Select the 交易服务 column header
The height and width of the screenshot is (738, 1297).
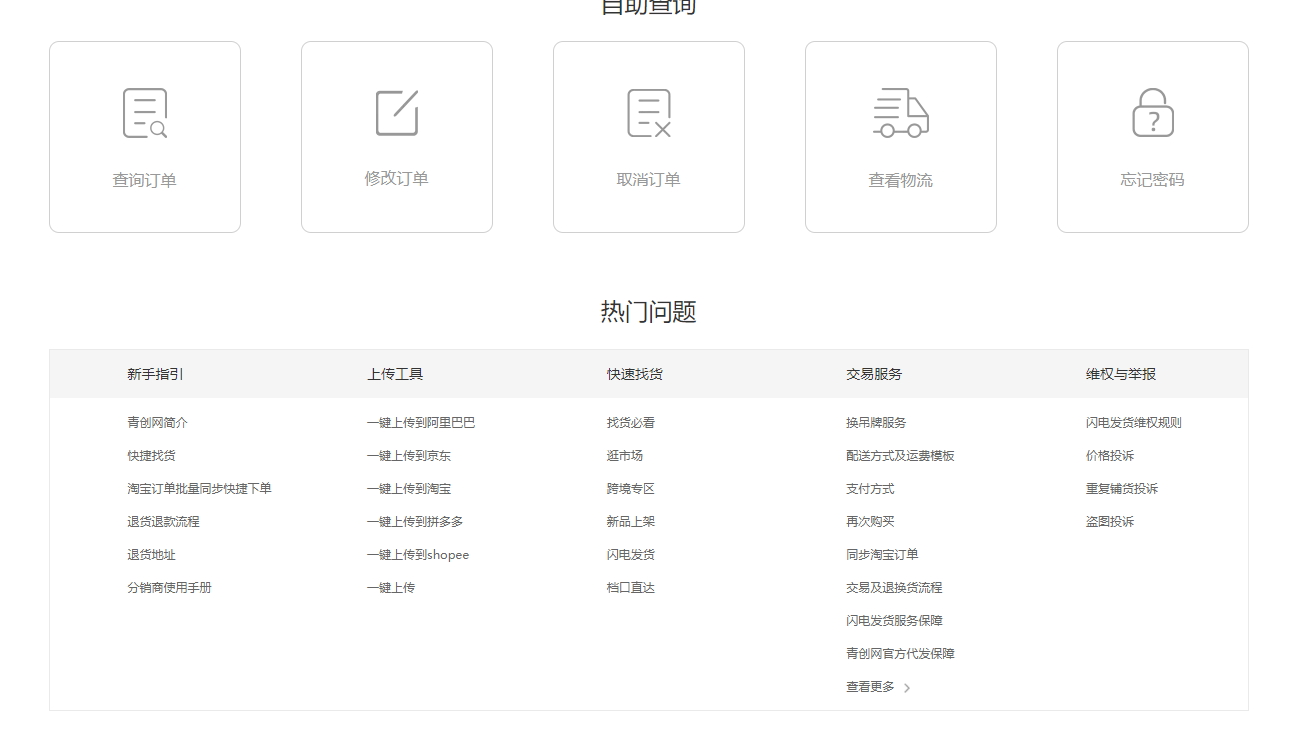pos(874,374)
